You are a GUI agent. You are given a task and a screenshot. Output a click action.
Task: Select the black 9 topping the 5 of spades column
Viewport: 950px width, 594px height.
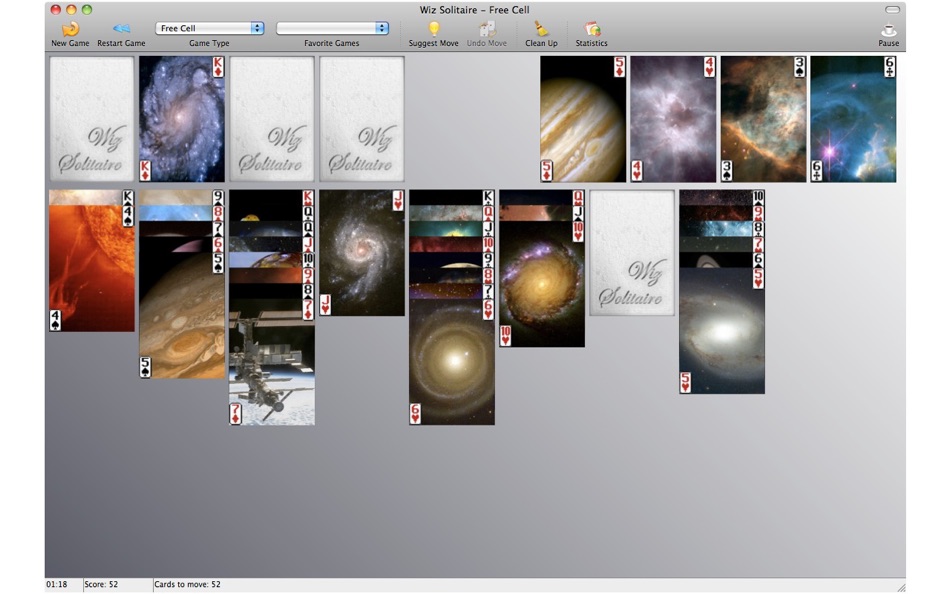point(182,198)
